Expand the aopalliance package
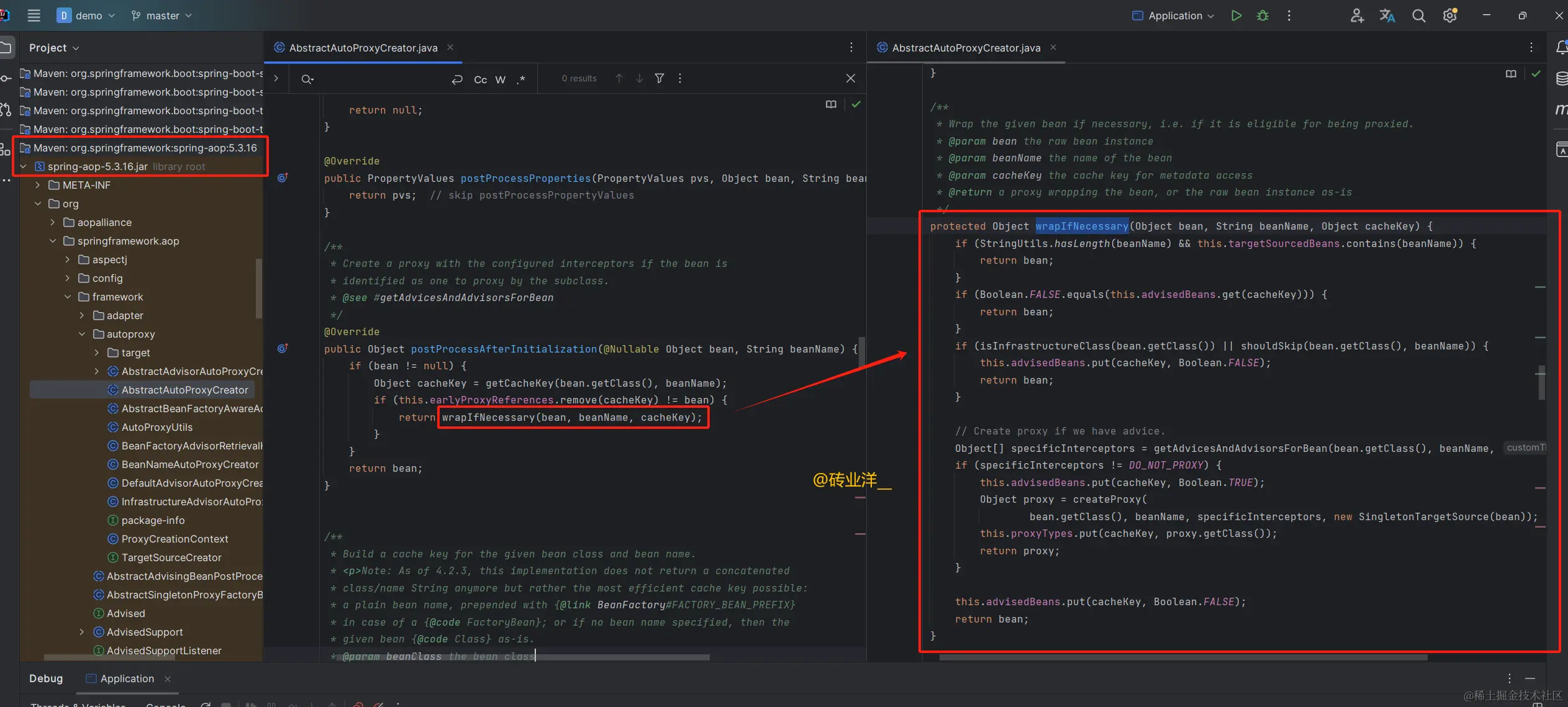The image size is (1568, 707). tap(53, 222)
